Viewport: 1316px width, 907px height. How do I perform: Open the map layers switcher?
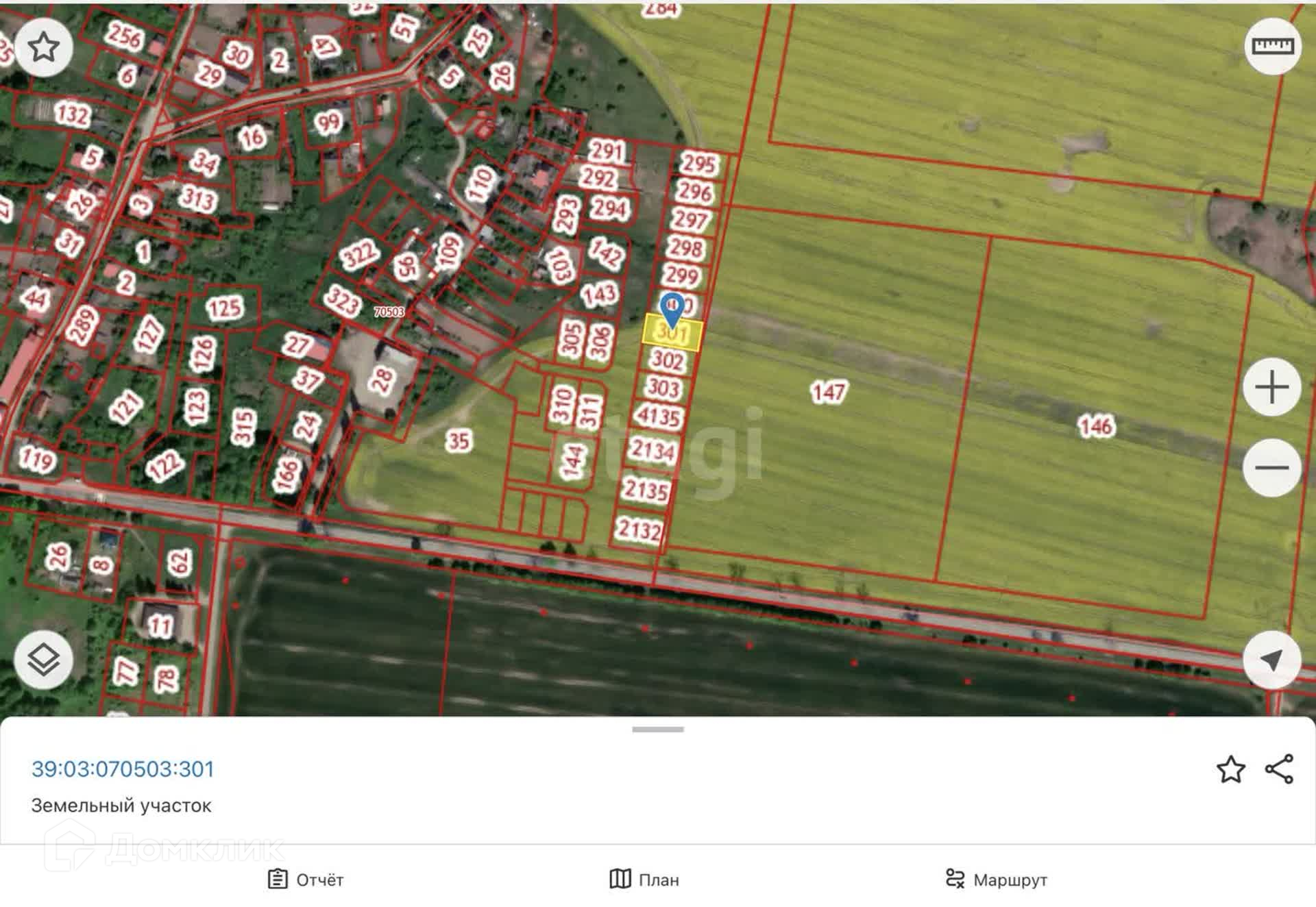click(x=44, y=659)
